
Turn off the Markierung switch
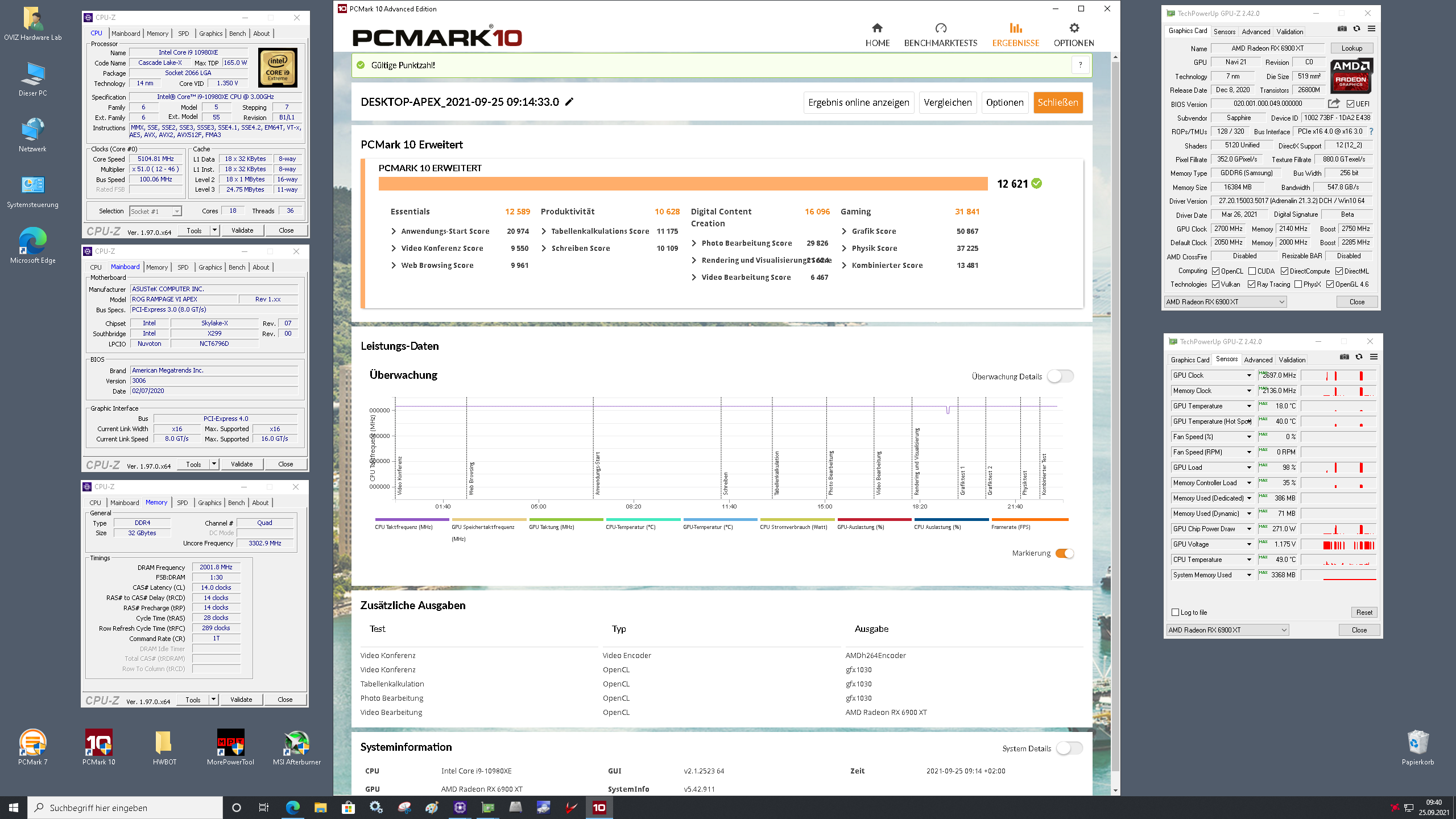pos(1065,553)
